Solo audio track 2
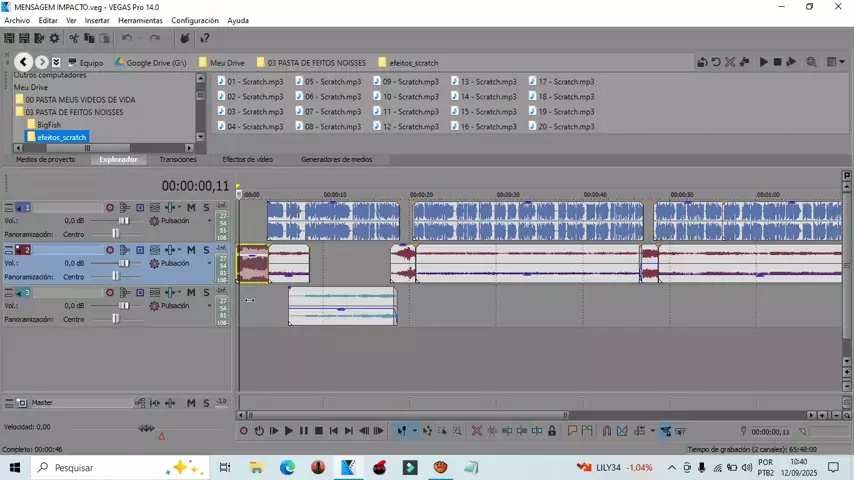Screen dimensions: 854x480 (206, 250)
